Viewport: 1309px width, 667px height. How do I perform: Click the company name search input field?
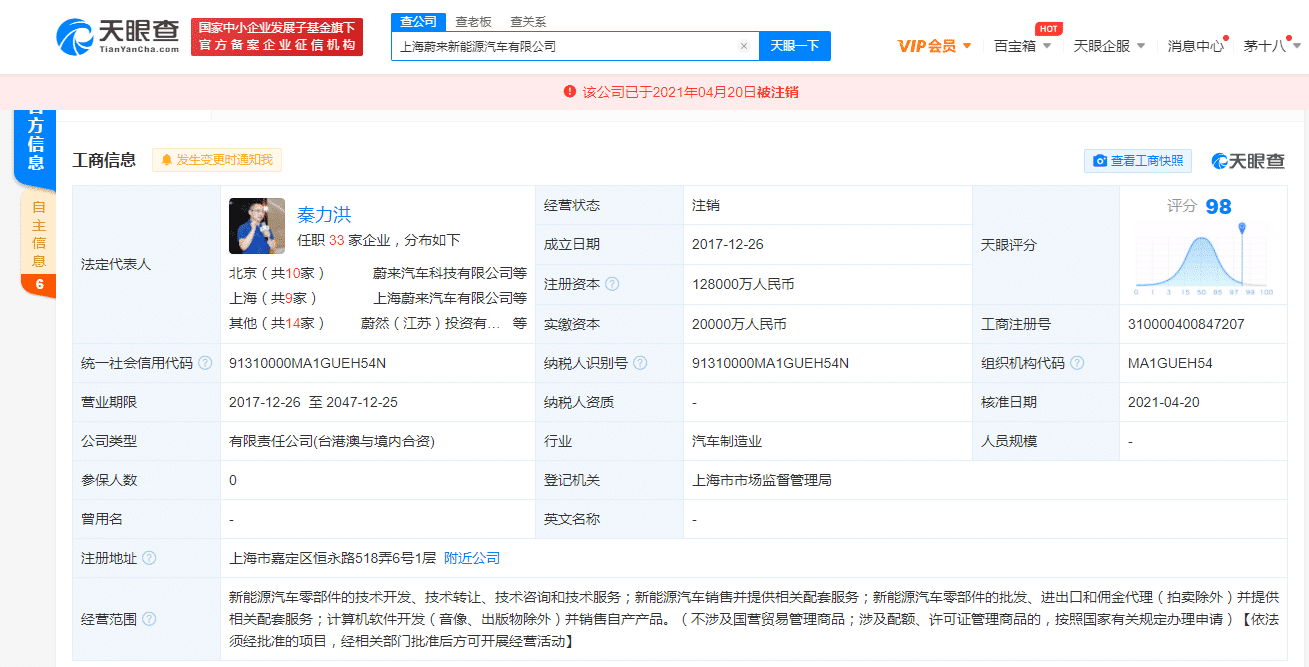pos(565,46)
